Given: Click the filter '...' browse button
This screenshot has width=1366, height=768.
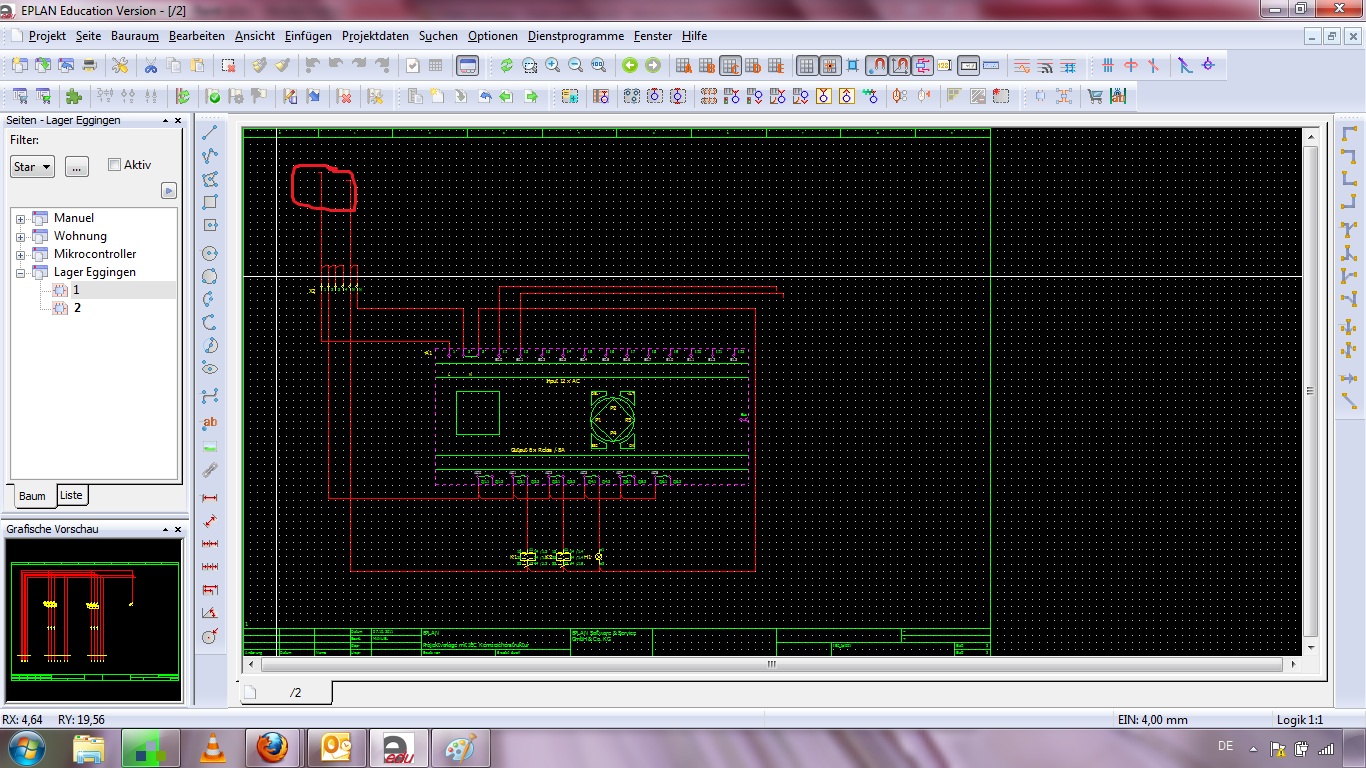Looking at the screenshot, I should point(77,167).
